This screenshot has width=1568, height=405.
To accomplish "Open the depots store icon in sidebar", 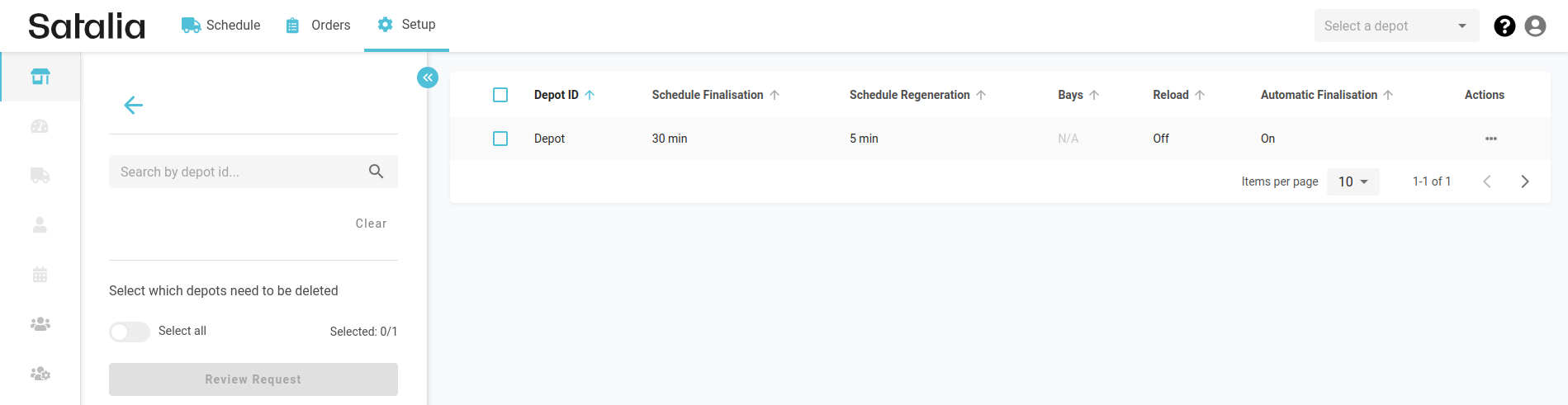I will pyautogui.click(x=40, y=77).
